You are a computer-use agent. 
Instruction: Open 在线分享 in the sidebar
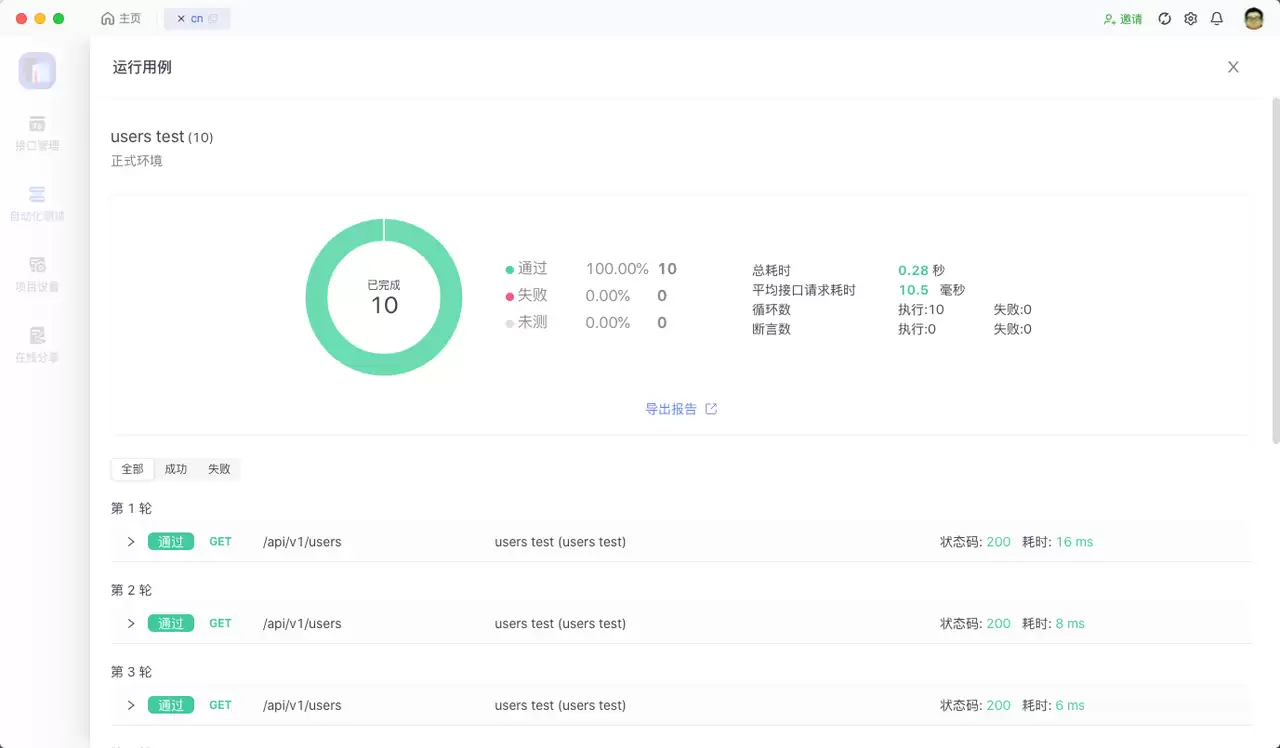[x=37, y=345]
